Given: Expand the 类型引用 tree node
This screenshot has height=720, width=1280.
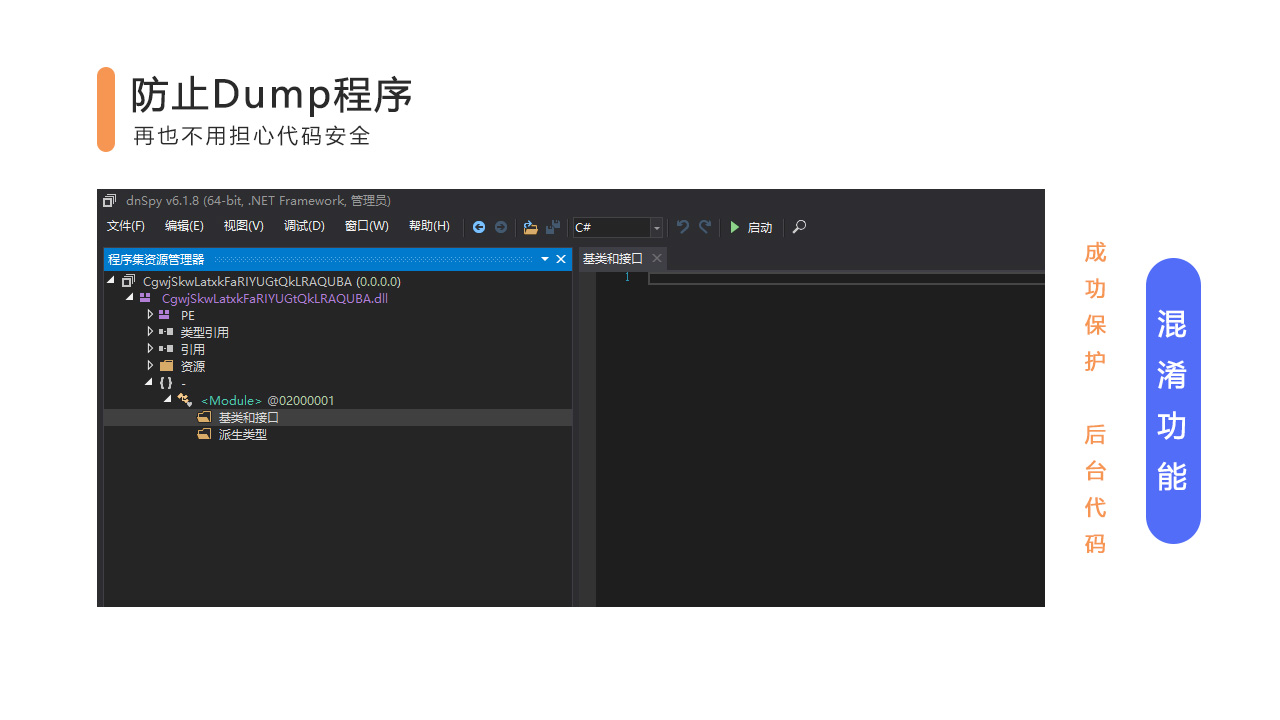Looking at the screenshot, I should pyautogui.click(x=150, y=332).
